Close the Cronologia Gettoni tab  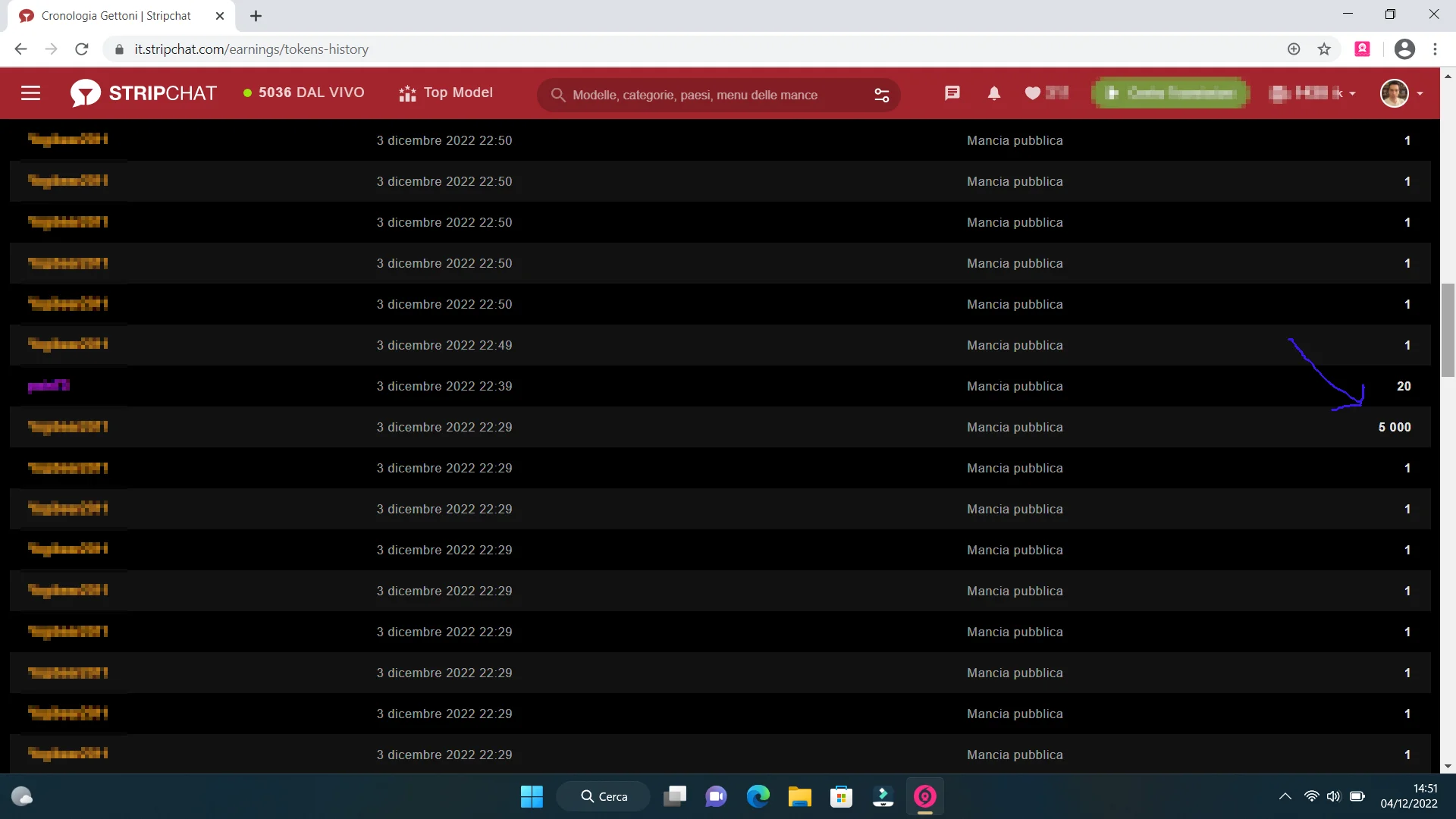(220, 16)
